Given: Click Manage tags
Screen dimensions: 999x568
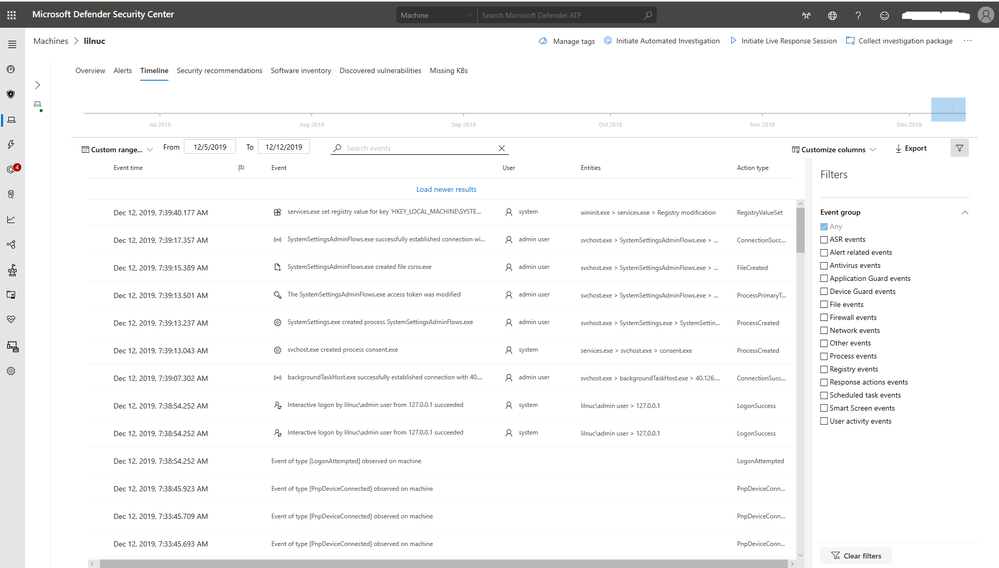Looking at the screenshot, I should click(566, 41).
